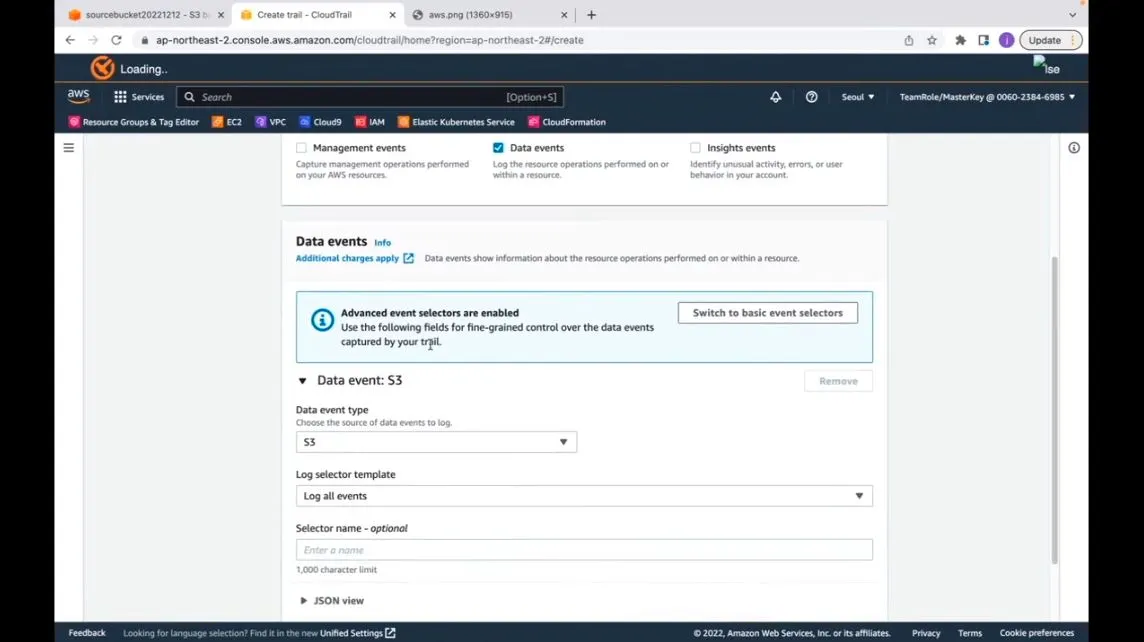The height and width of the screenshot is (642, 1144).
Task: Expand the left navigation hamburger menu
Action: (x=69, y=148)
